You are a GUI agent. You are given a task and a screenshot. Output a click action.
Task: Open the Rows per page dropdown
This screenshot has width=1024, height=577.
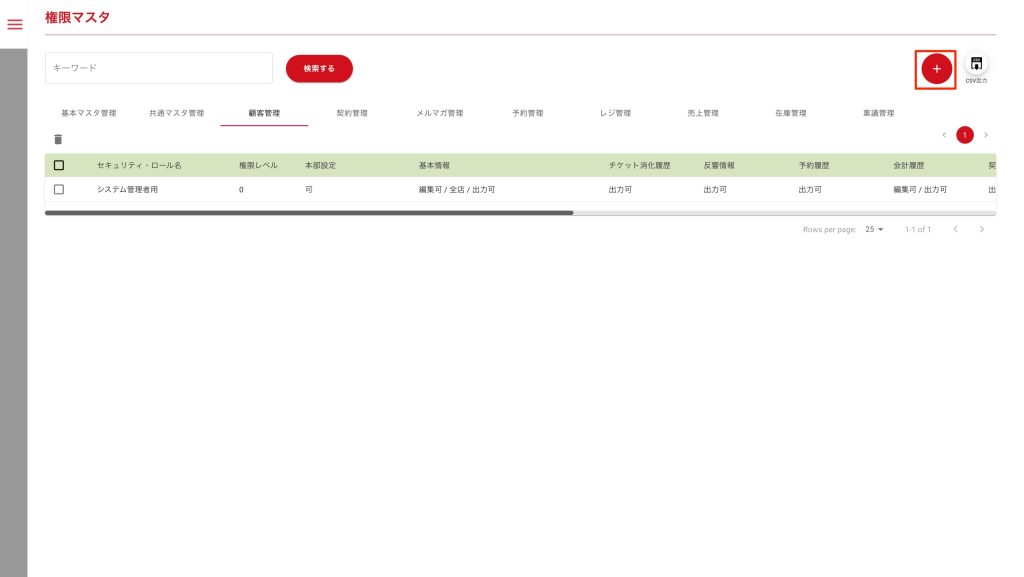coord(874,229)
